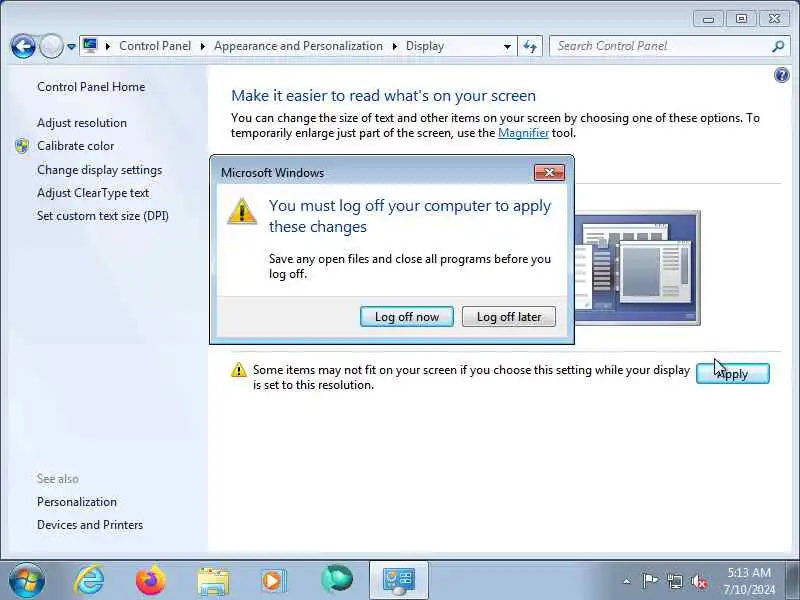
Task: Open the clock showing 5:13 AM
Action: [748, 581]
